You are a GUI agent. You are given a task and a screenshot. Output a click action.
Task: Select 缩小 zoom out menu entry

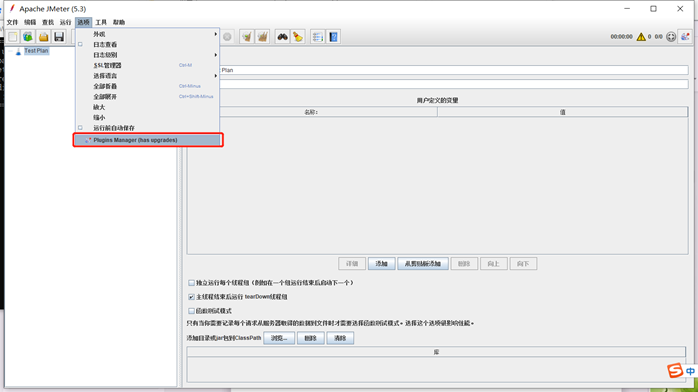pos(147,117)
